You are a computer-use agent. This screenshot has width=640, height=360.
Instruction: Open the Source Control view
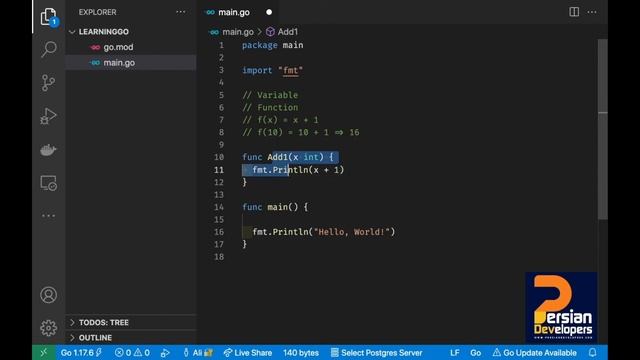[49, 83]
